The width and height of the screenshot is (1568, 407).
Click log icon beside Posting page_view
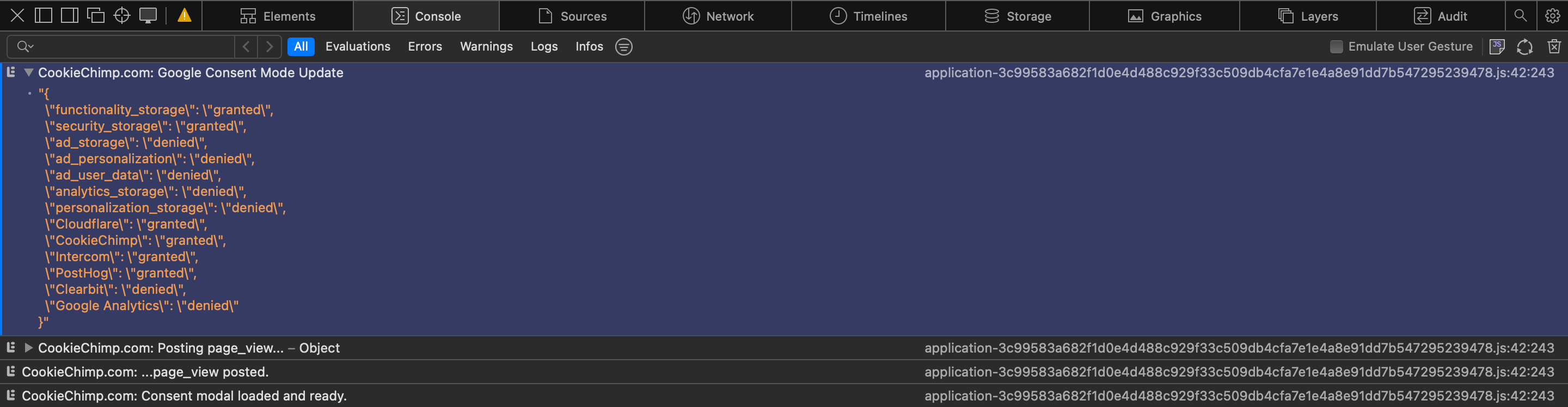tap(11, 347)
